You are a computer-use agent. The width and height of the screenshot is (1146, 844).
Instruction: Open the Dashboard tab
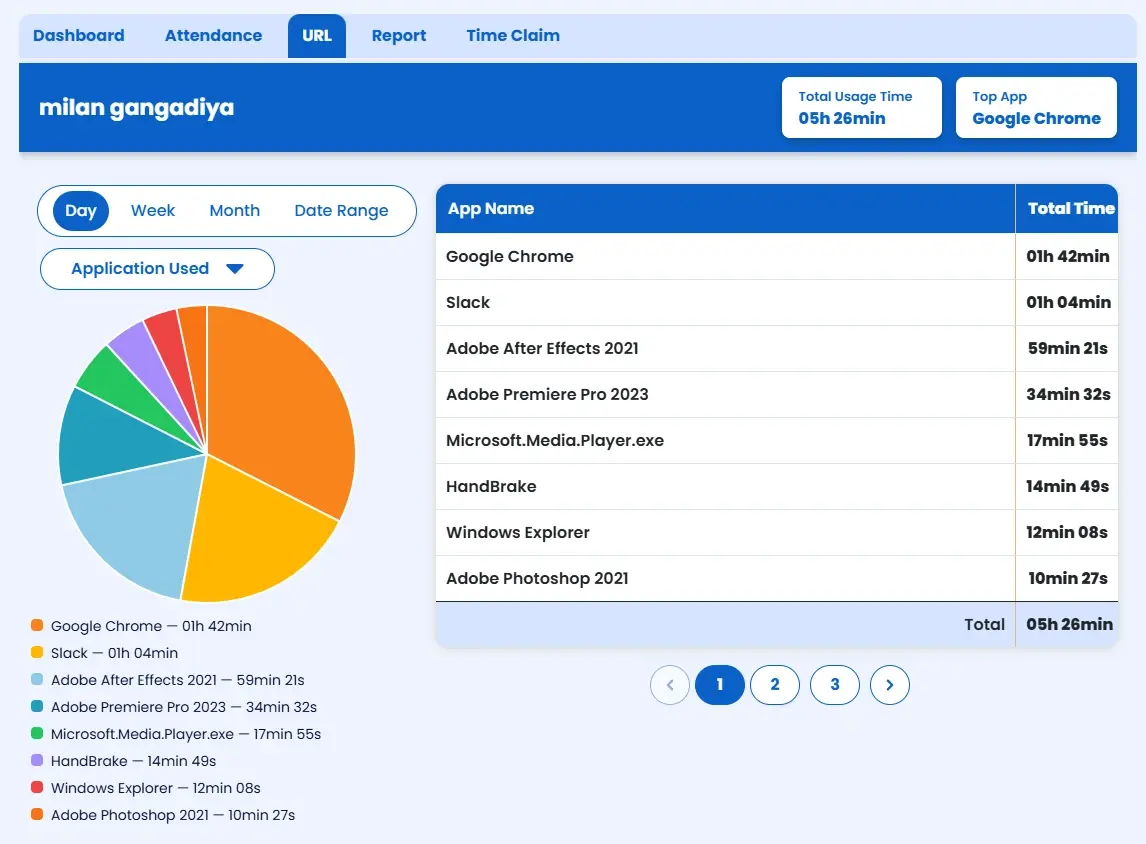(x=79, y=36)
